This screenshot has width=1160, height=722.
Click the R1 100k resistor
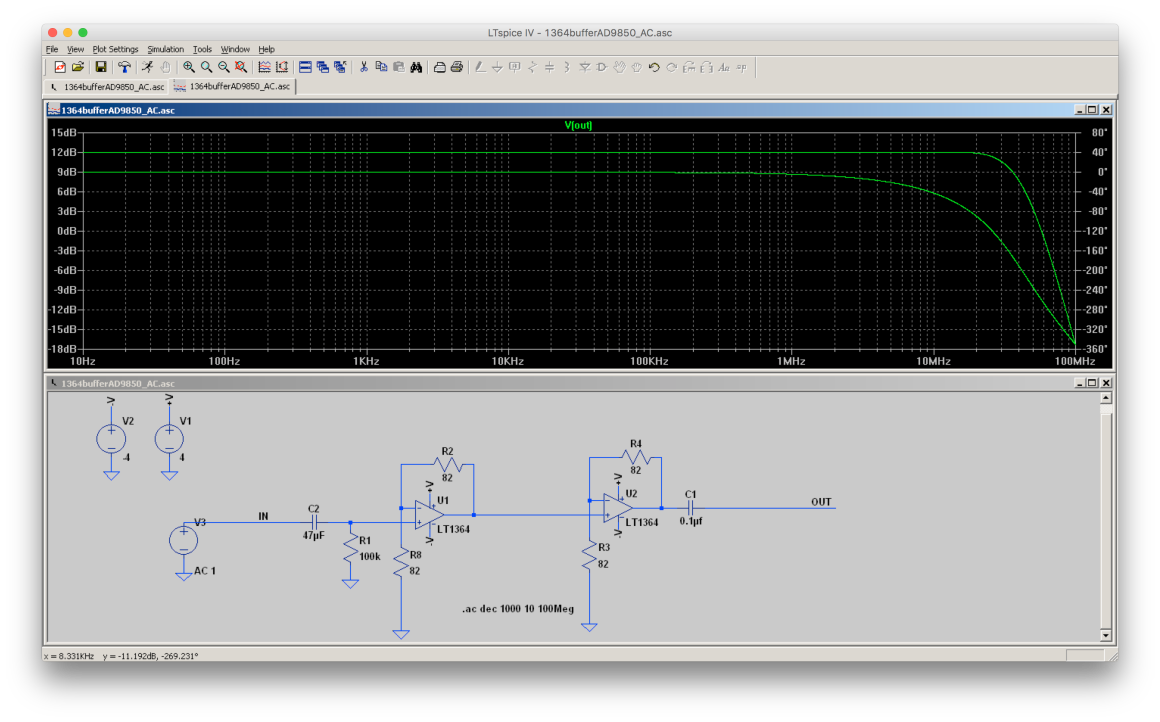pyautogui.click(x=351, y=551)
